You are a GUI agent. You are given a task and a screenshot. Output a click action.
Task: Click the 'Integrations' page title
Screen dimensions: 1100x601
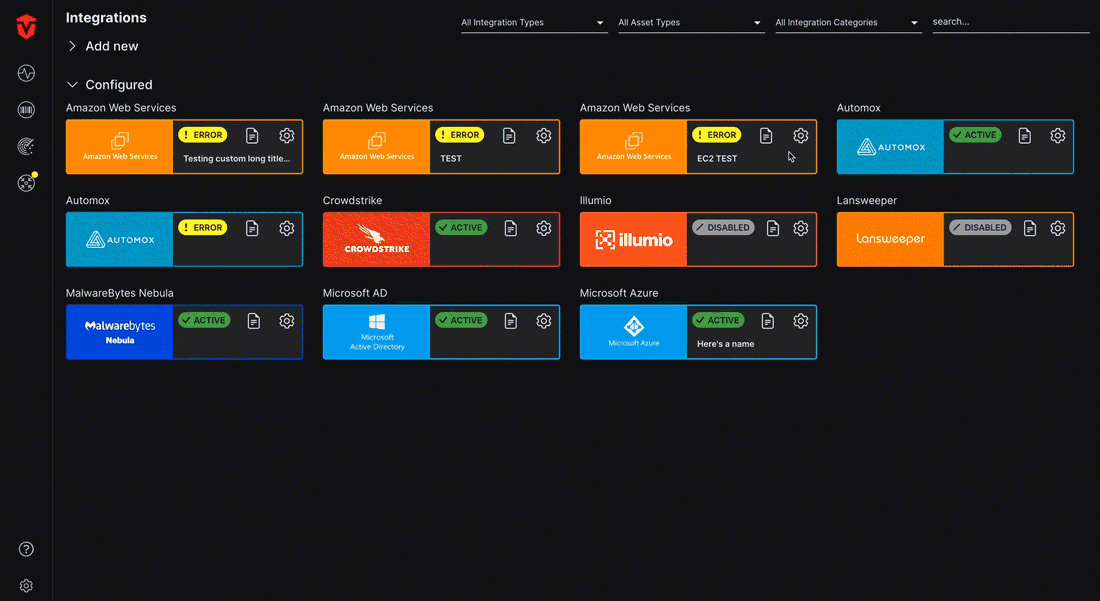tap(106, 18)
